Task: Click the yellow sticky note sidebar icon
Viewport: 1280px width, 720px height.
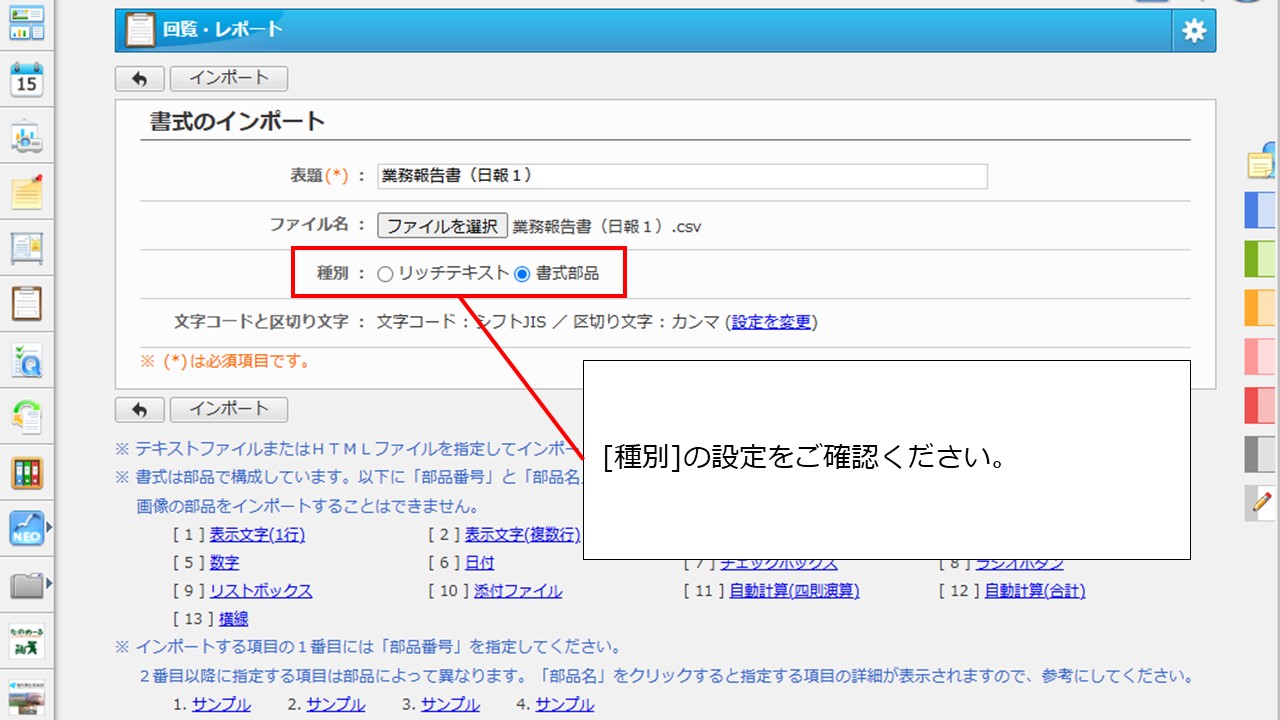Action: pos(27,191)
